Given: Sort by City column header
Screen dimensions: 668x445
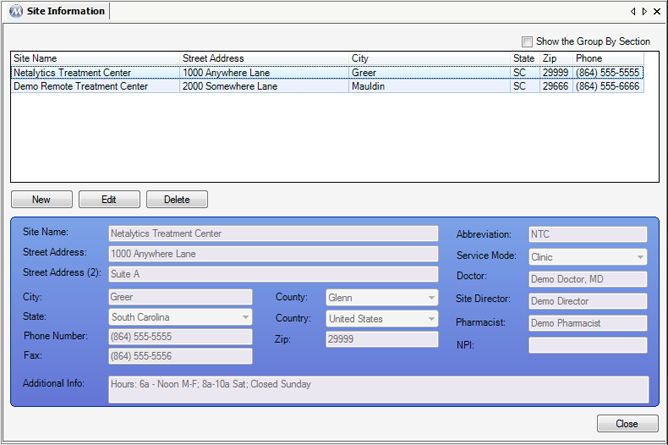Looking at the screenshot, I should (429, 58).
